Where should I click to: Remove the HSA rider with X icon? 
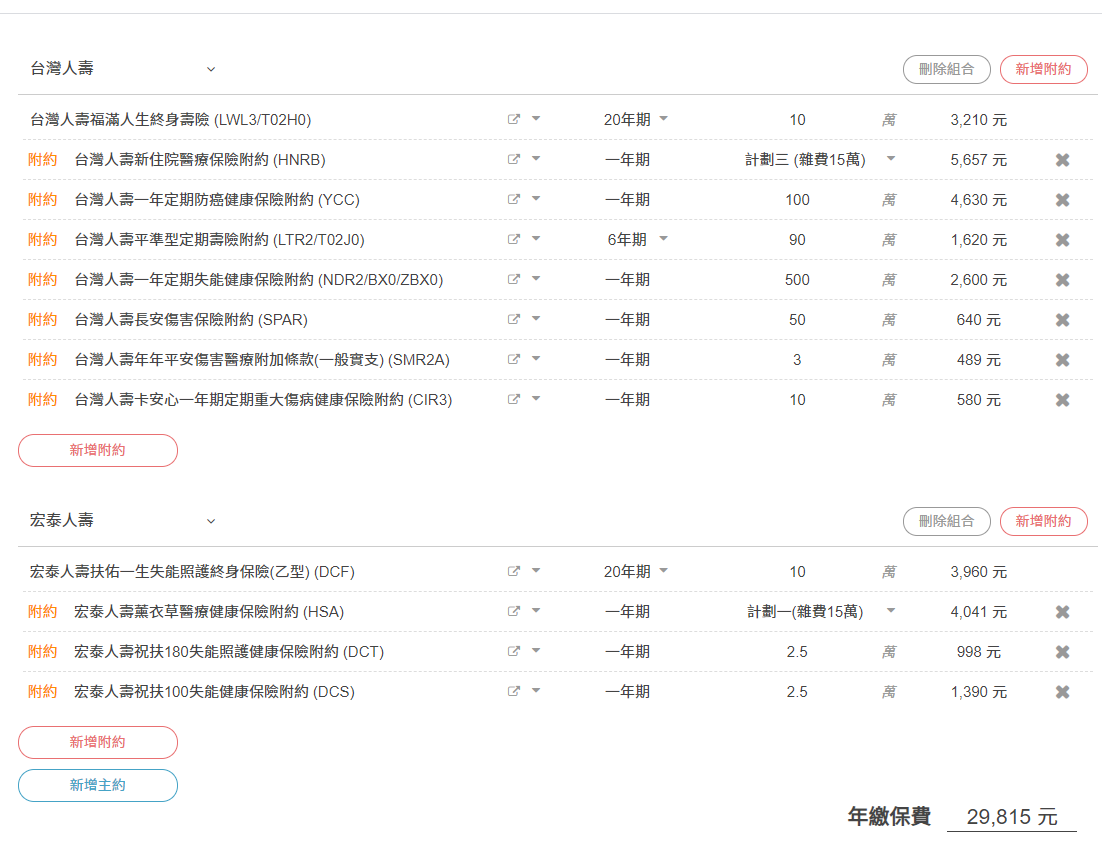1063,612
